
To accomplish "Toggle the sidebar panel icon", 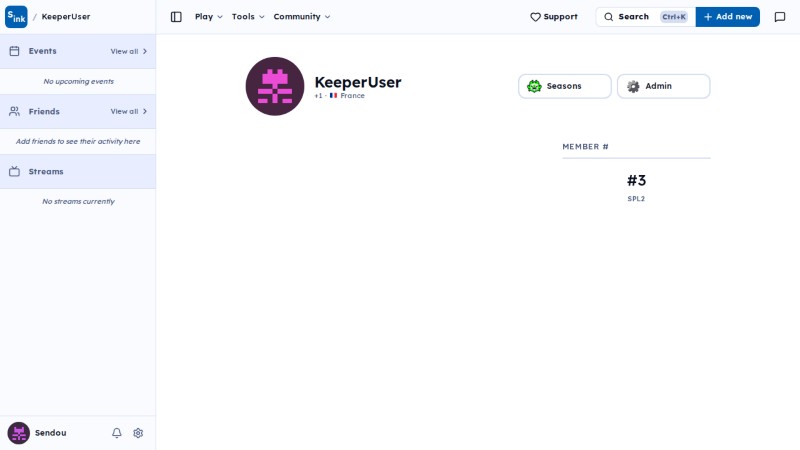I will click(x=176, y=17).
